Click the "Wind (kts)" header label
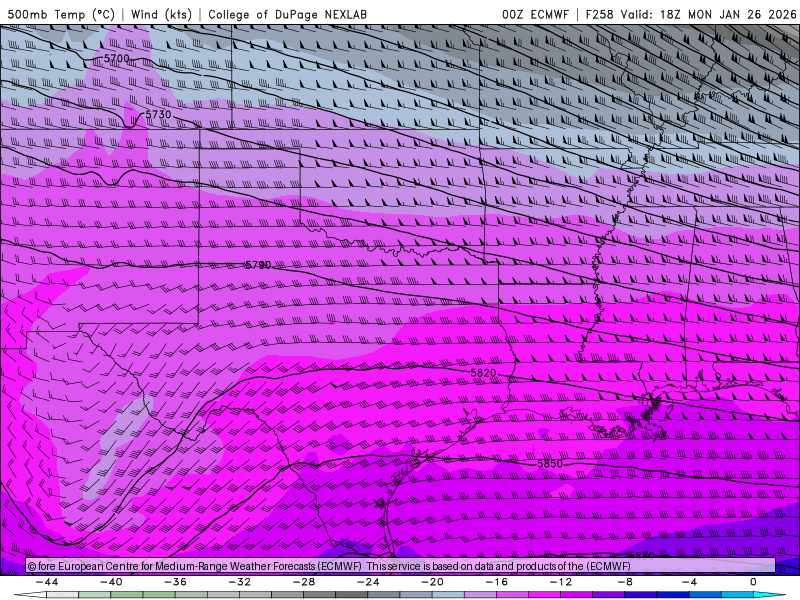 pos(161,14)
